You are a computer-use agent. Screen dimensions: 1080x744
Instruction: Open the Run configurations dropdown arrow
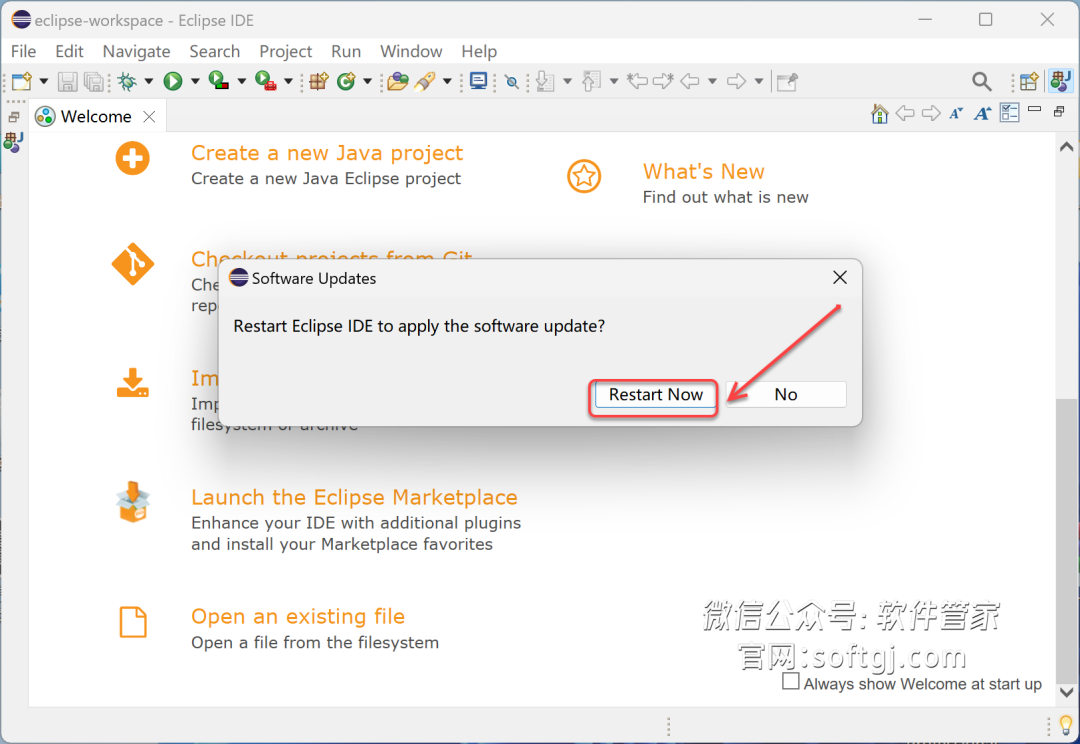click(x=195, y=81)
